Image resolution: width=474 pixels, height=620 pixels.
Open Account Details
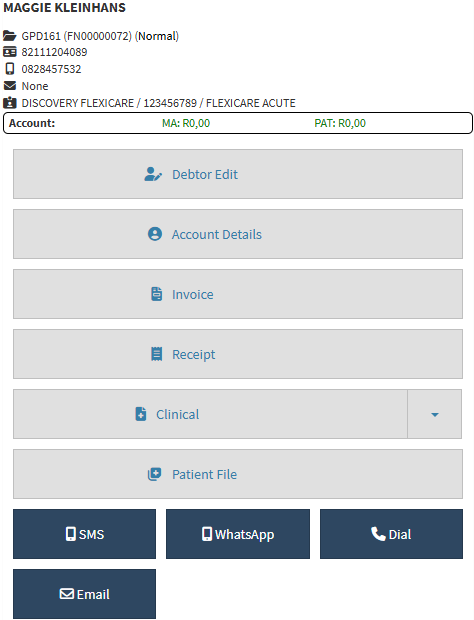point(238,234)
